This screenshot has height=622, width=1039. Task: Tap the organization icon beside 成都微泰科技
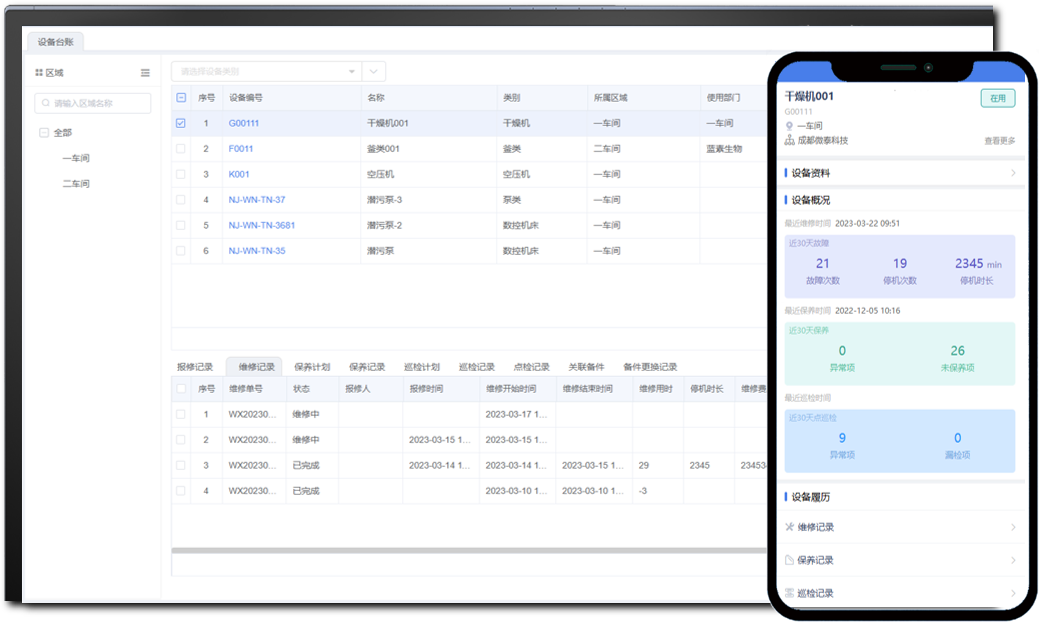(789, 140)
